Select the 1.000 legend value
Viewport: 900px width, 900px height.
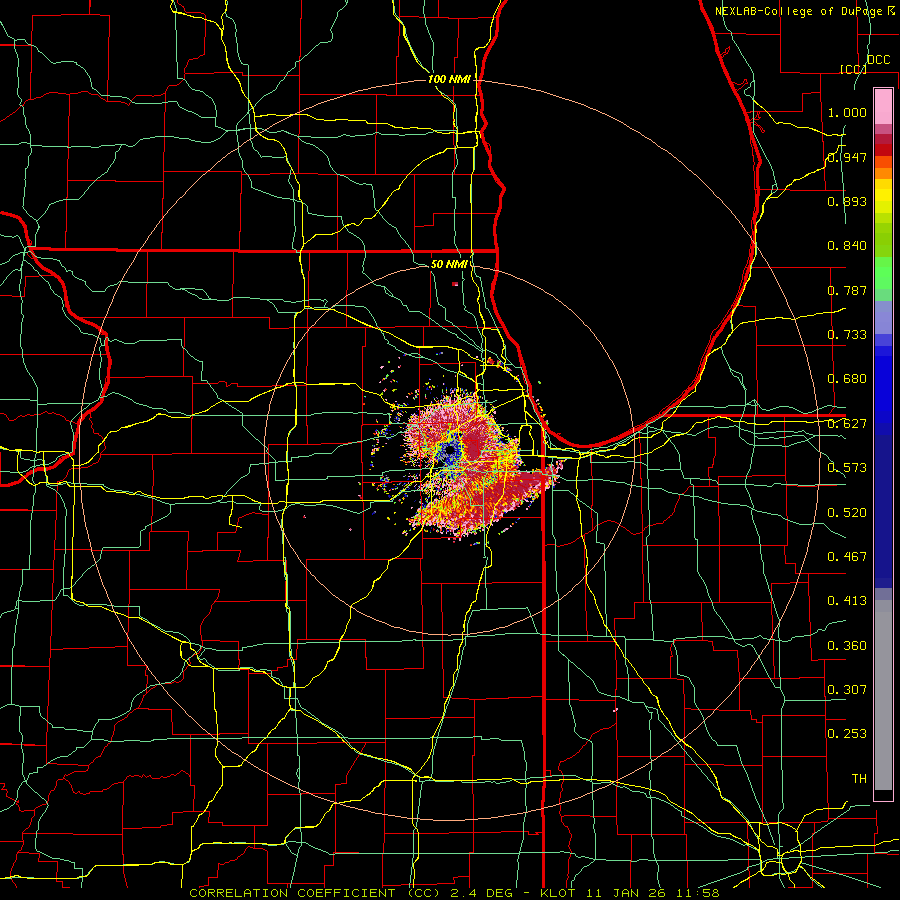point(847,112)
